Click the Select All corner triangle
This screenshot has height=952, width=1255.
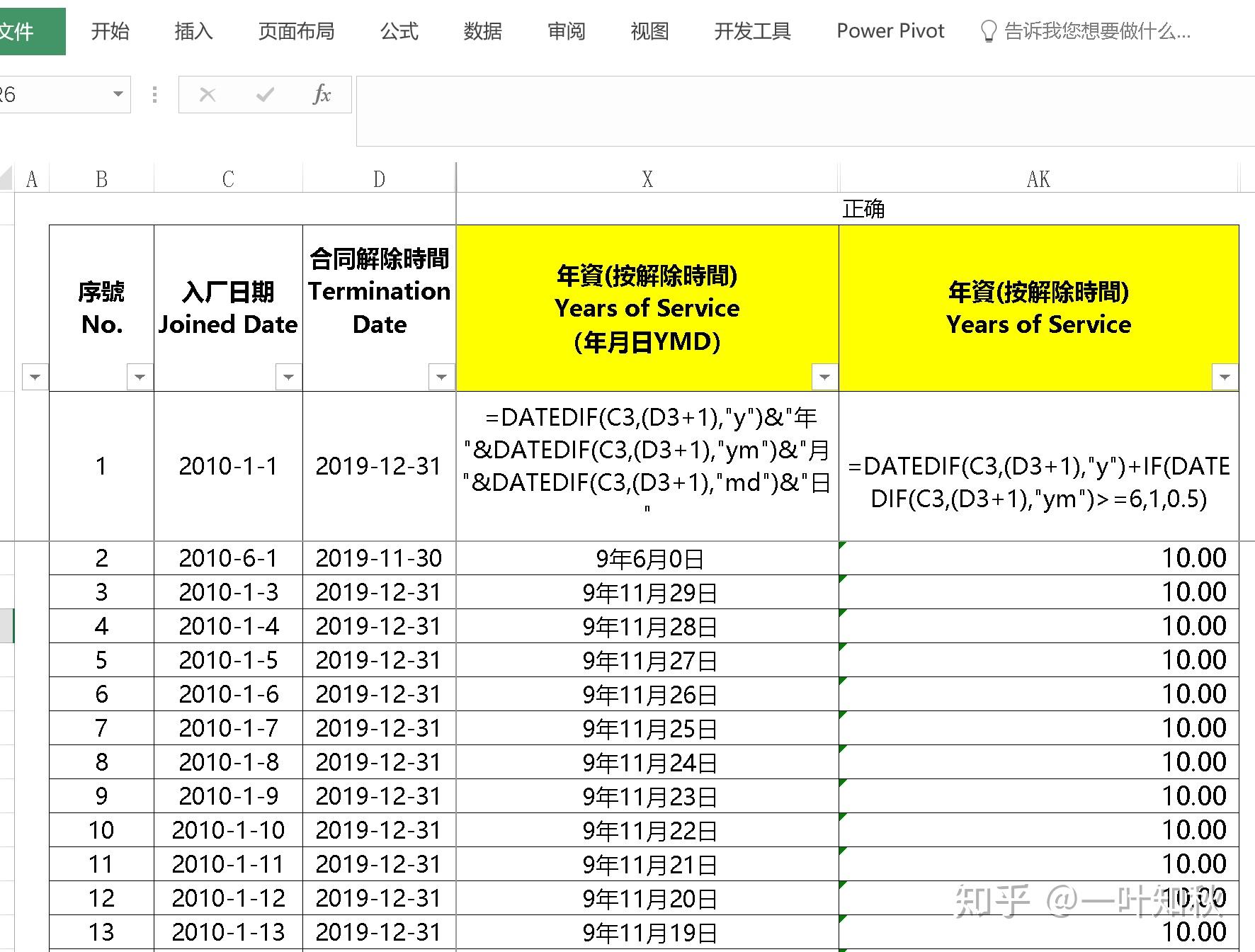pos(6,178)
